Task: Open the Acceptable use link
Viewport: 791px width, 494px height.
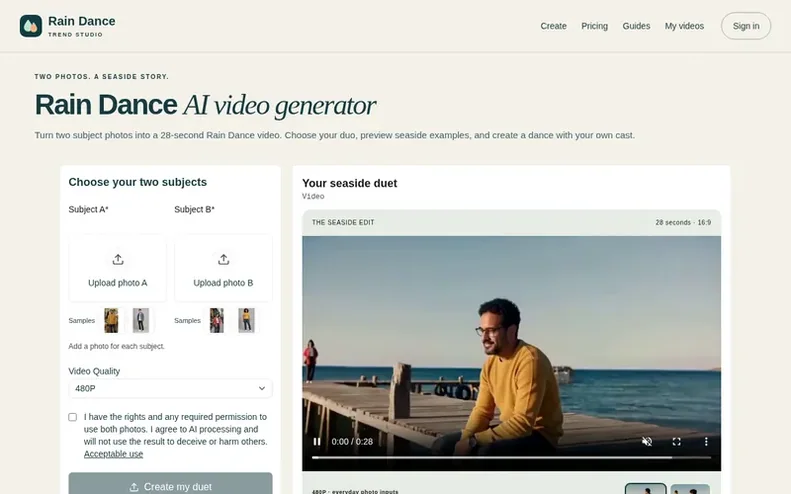Action: [114, 454]
